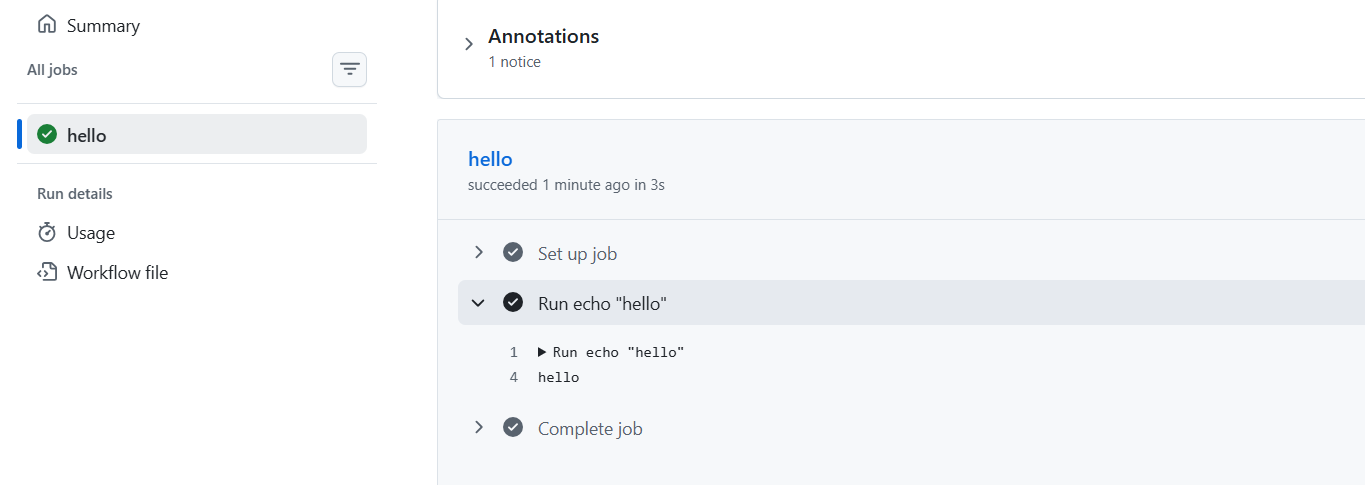This screenshot has width=1365, height=485.
Task: Collapse the Run echo "hello" step
Action: coord(479,302)
